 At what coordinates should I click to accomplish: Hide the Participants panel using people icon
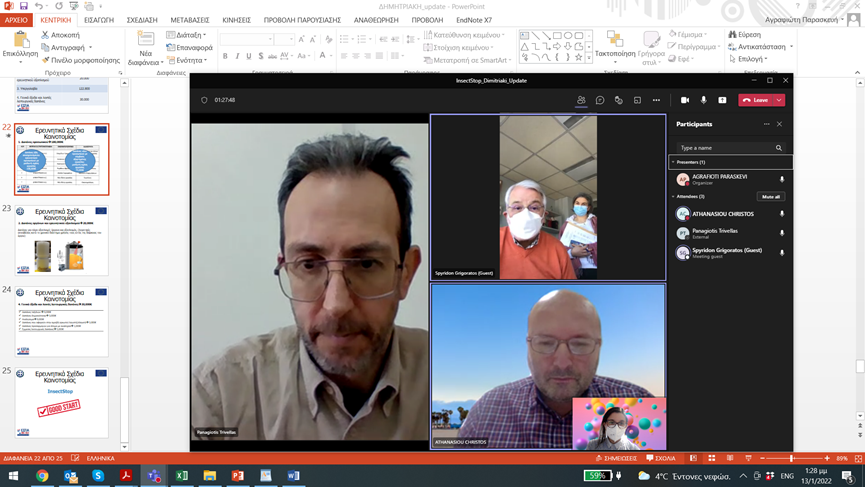click(x=581, y=100)
